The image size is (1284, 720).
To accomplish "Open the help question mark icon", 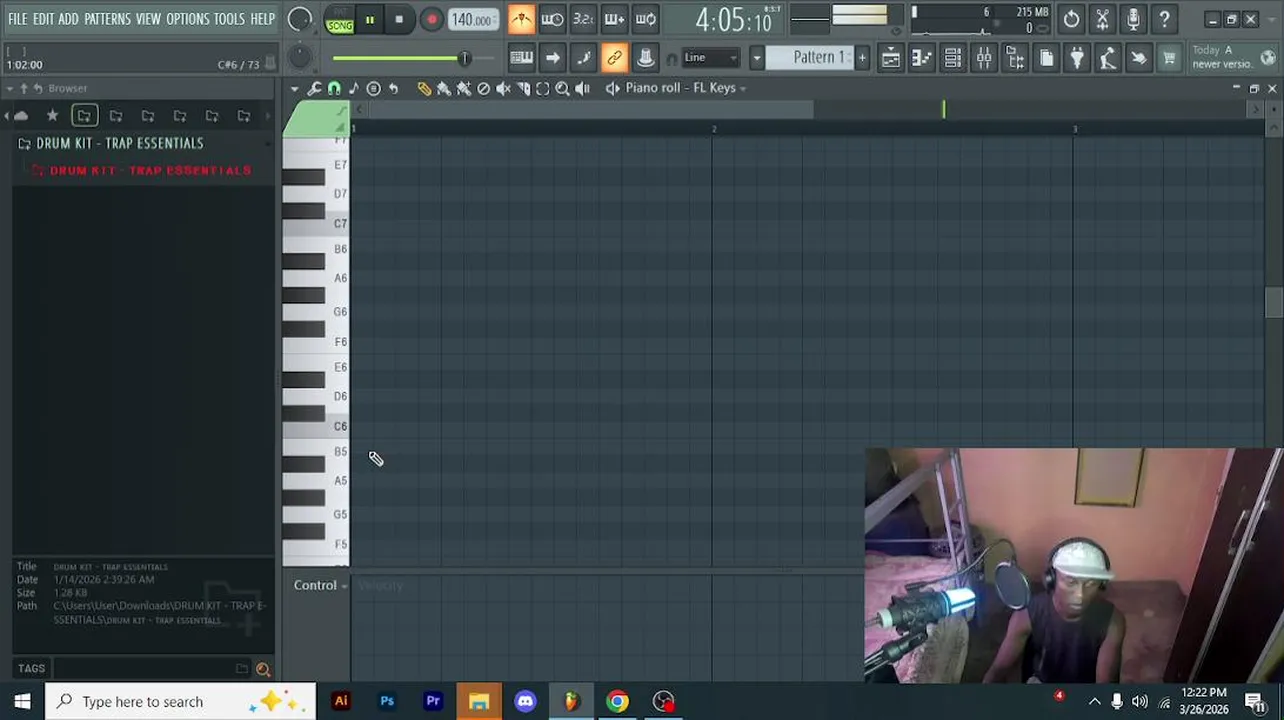I will pos(1164,19).
